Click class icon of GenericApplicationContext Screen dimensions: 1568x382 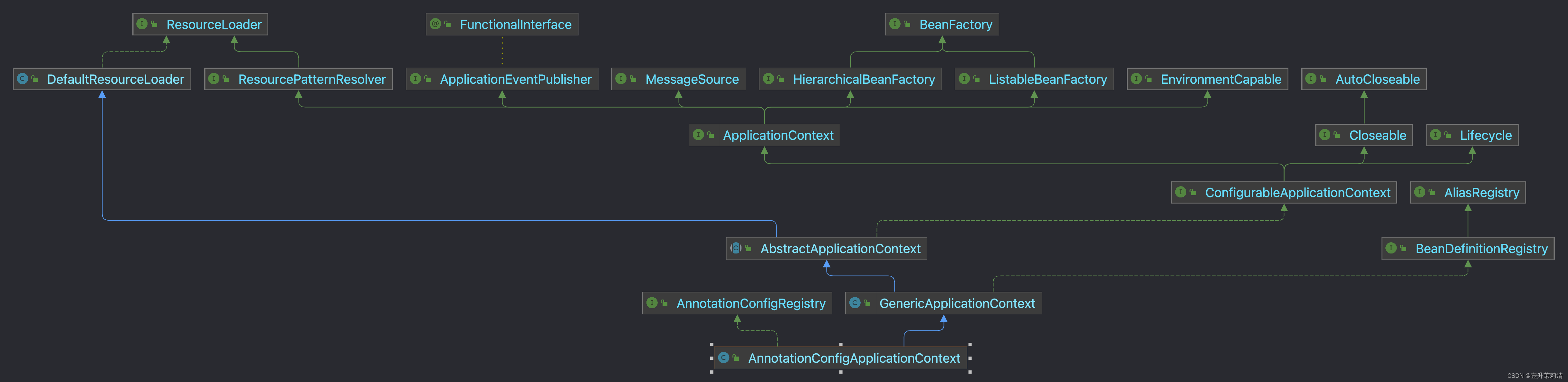[855, 302]
